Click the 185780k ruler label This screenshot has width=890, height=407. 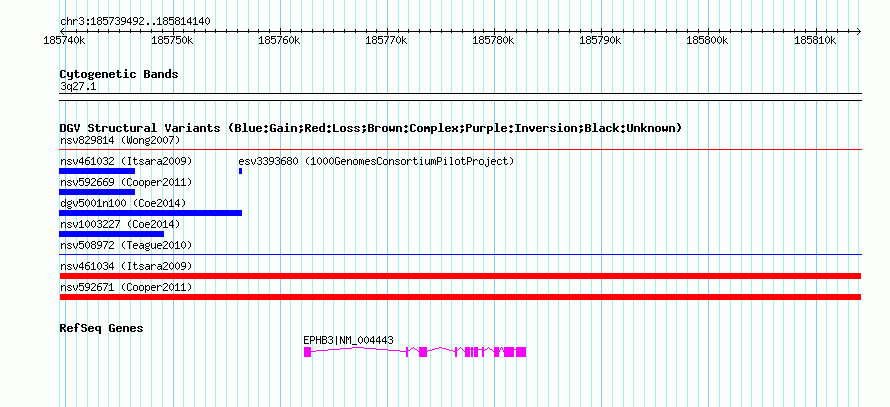(x=493, y=41)
